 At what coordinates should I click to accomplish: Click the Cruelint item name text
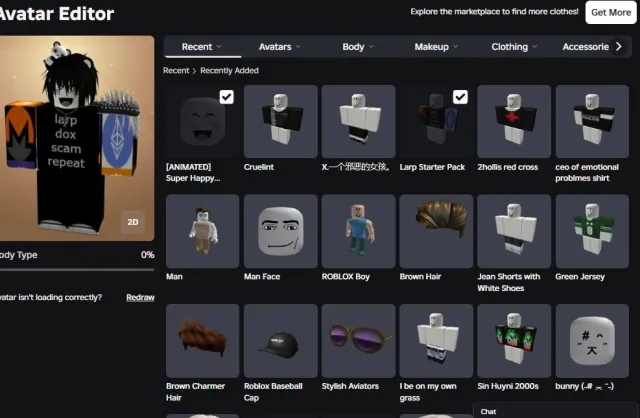click(x=259, y=167)
